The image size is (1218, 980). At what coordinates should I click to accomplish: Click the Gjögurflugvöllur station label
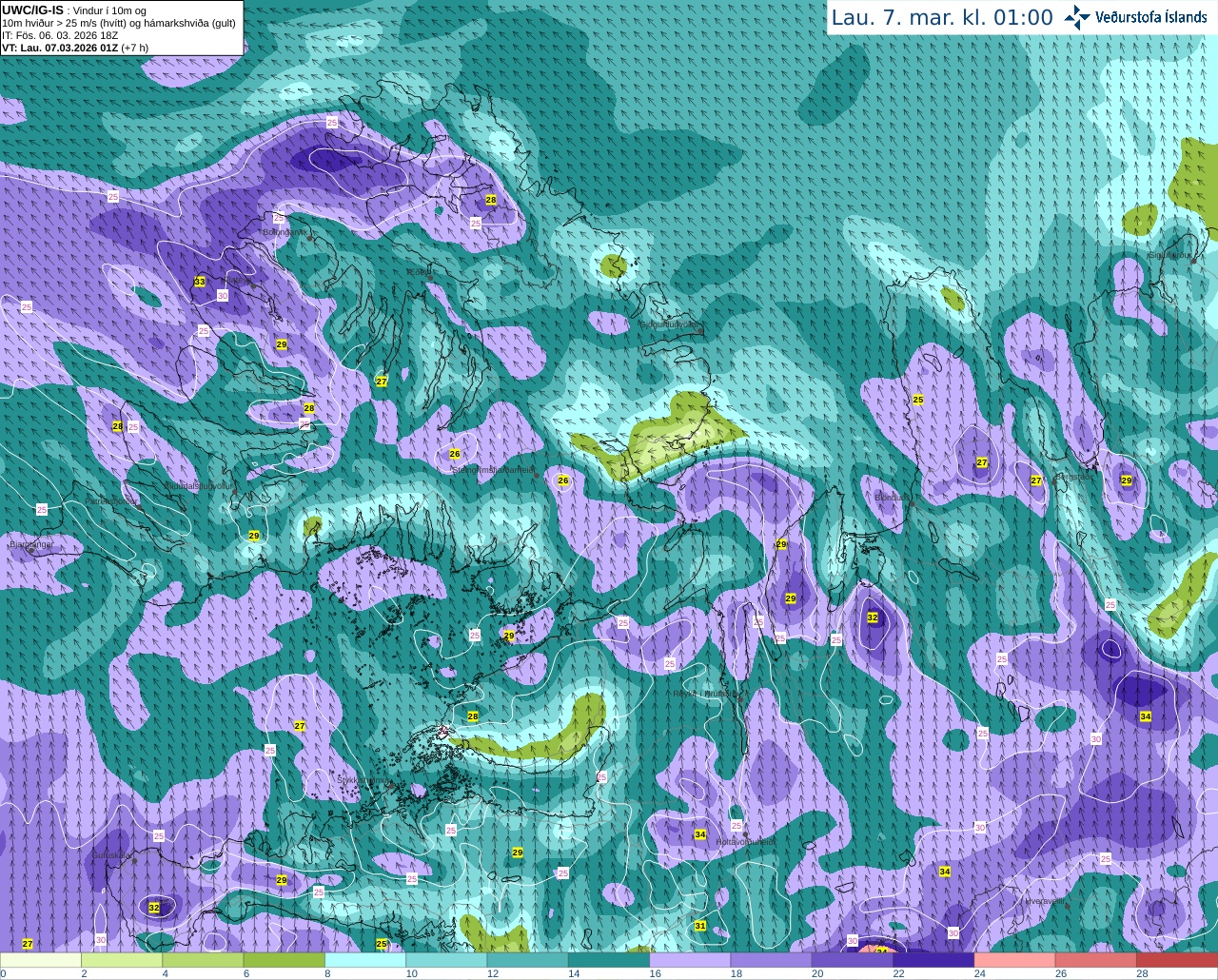pyautogui.click(x=669, y=324)
